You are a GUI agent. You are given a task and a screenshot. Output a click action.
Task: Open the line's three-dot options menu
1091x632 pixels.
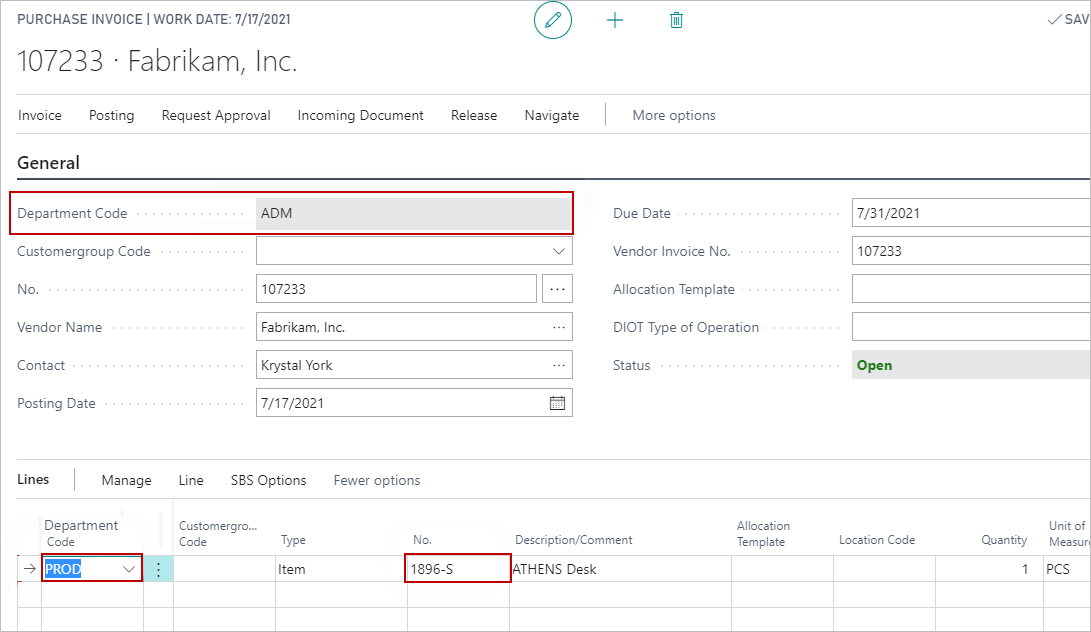[x=158, y=569]
